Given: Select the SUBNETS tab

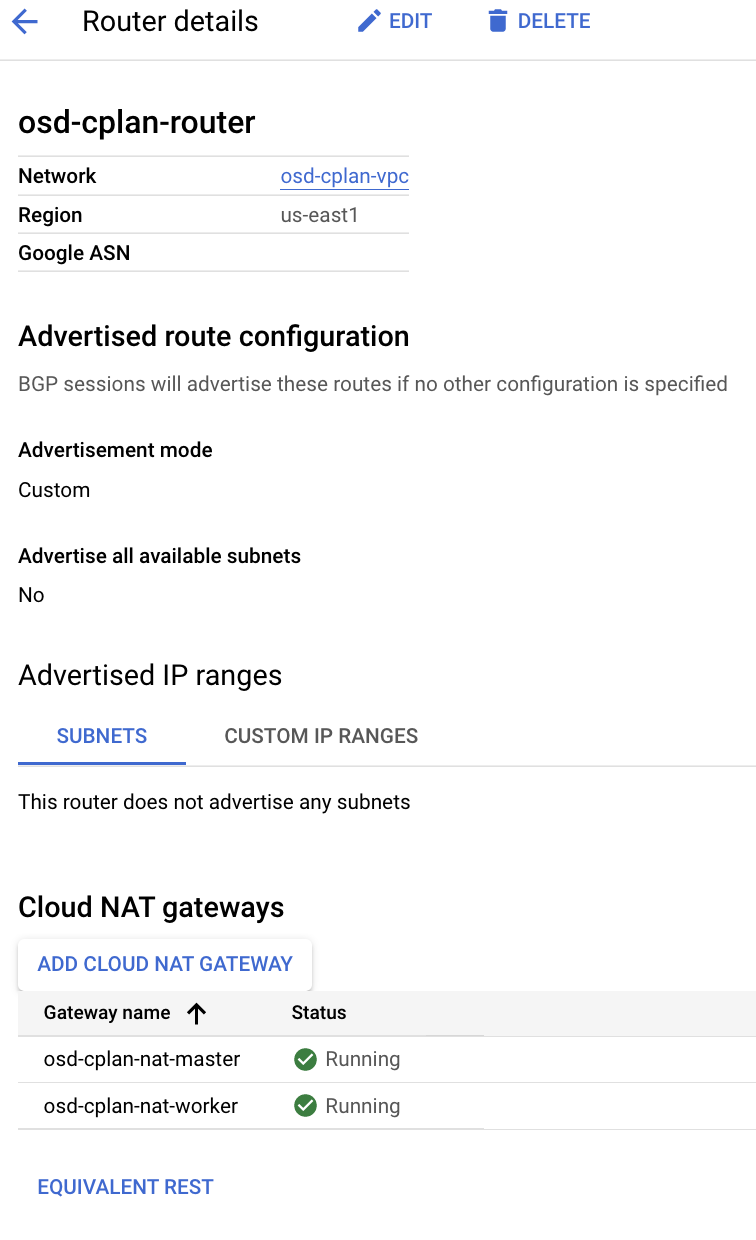Looking at the screenshot, I should 101,736.
